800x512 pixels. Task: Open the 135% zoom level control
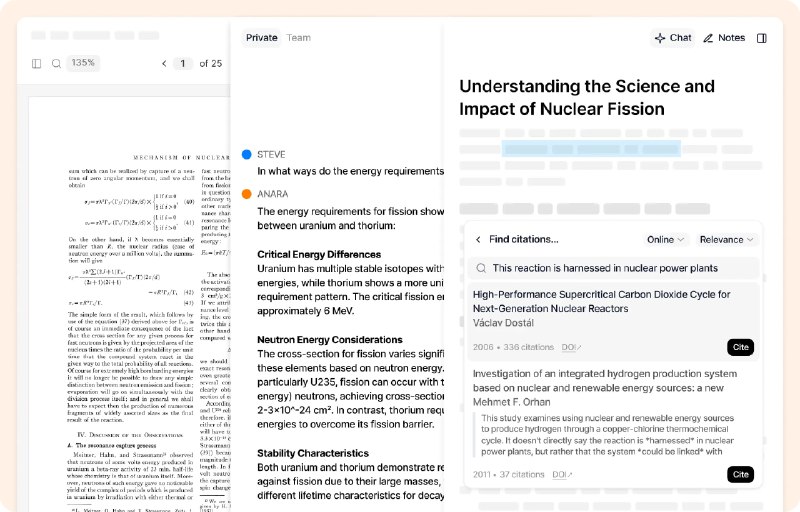point(83,63)
